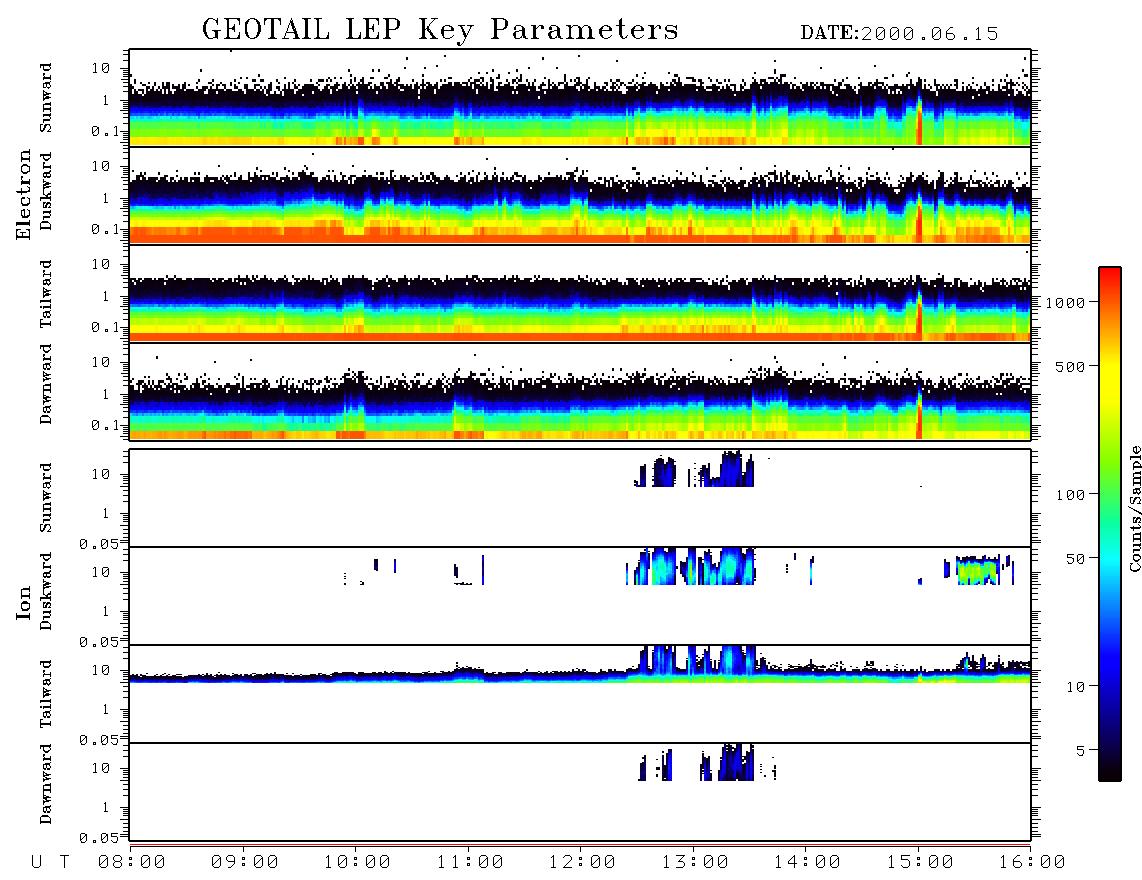1142x880 pixels.
Task: Select the Electron "Dawnward" axis label
Action: point(46,384)
